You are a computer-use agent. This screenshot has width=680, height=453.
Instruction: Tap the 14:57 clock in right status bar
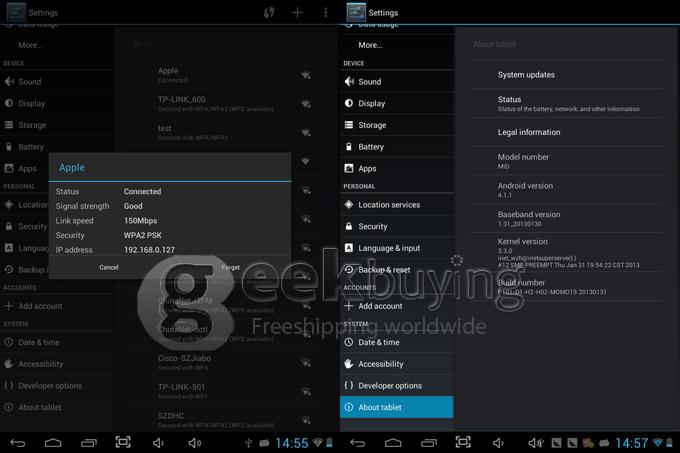click(632, 443)
